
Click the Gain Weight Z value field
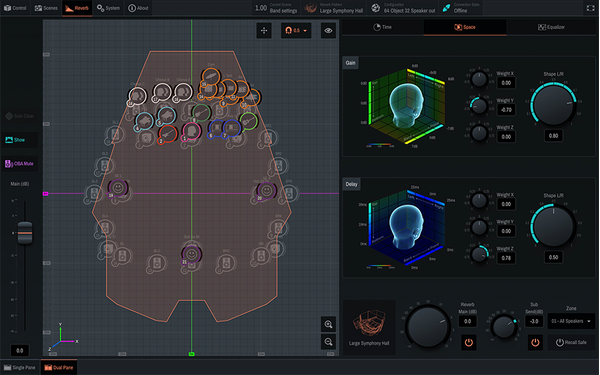click(506, 137)
